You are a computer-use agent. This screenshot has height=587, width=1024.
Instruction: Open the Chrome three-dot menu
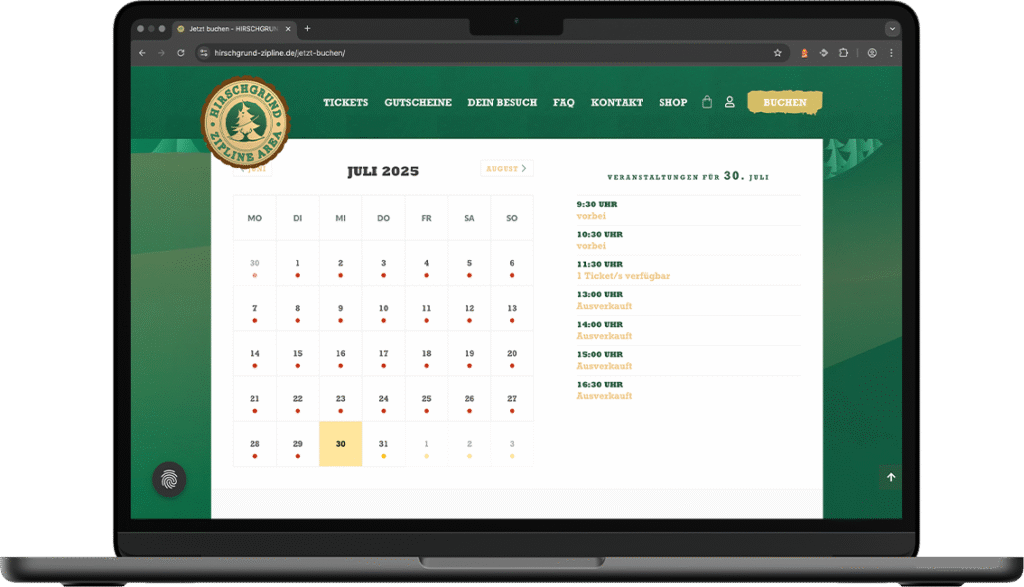(891, 53)
